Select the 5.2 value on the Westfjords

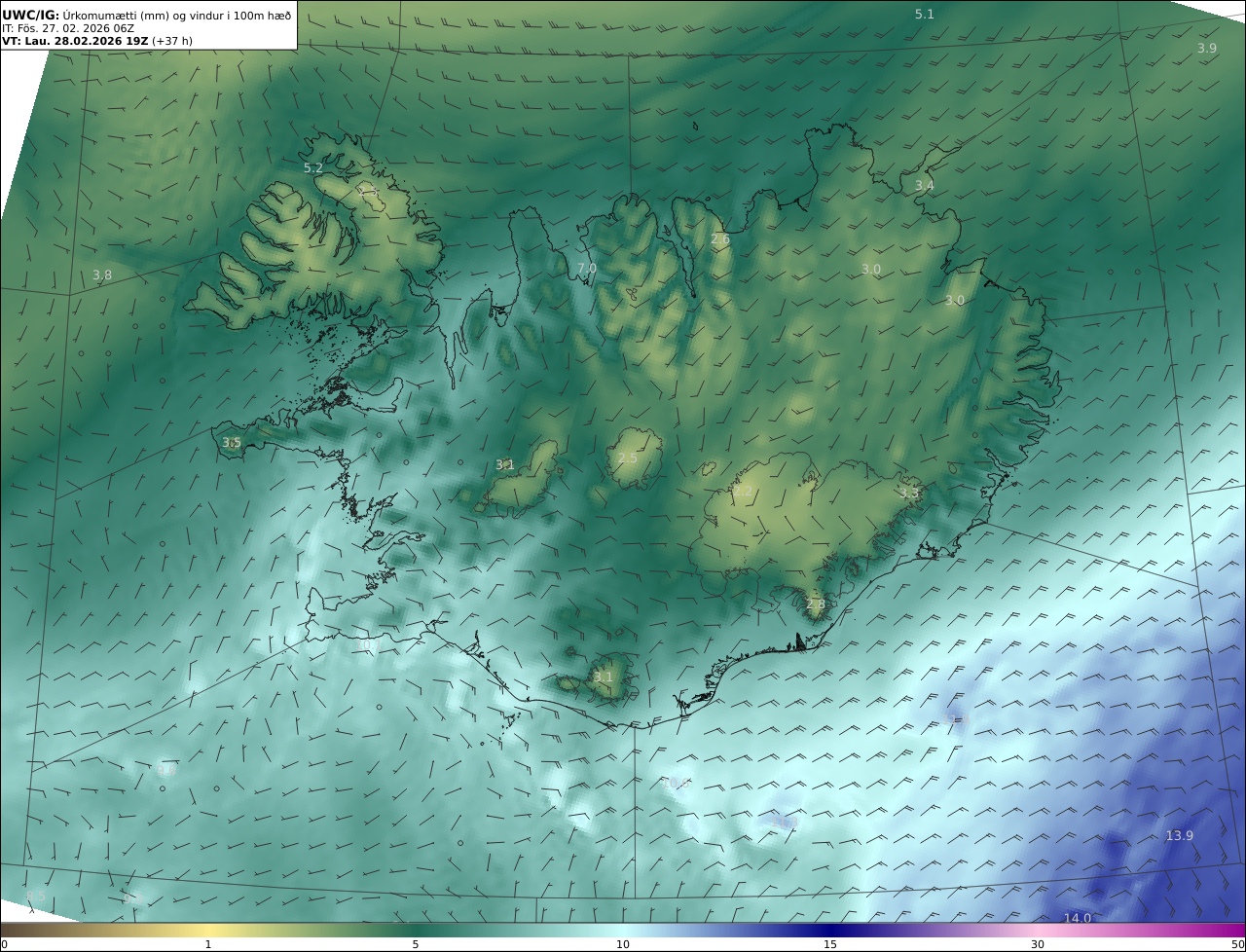tap(313, 168)
